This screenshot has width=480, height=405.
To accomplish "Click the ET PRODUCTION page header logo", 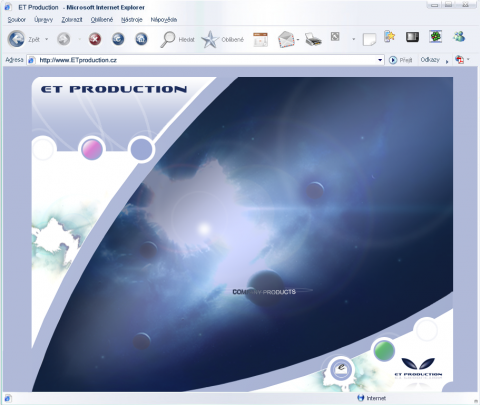I will click(x=114, y=89).
